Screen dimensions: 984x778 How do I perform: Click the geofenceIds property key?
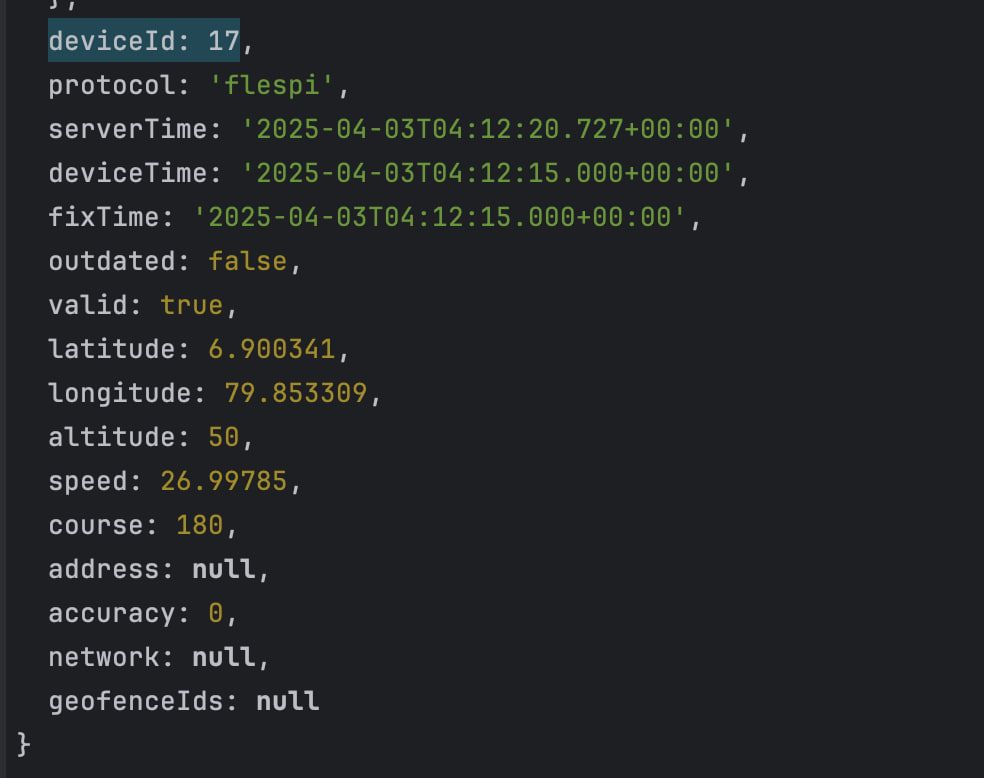coord(136,701)
